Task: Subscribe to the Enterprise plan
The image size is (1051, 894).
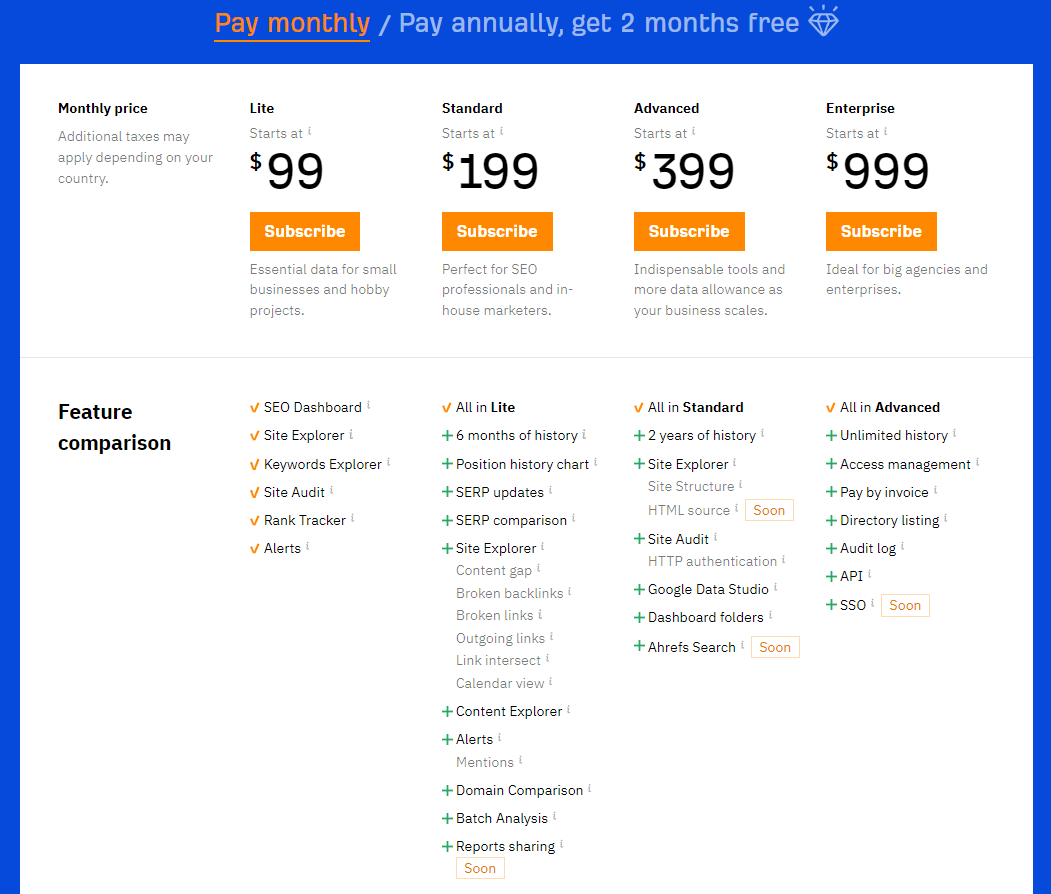Action: click(x=881, y=231)
